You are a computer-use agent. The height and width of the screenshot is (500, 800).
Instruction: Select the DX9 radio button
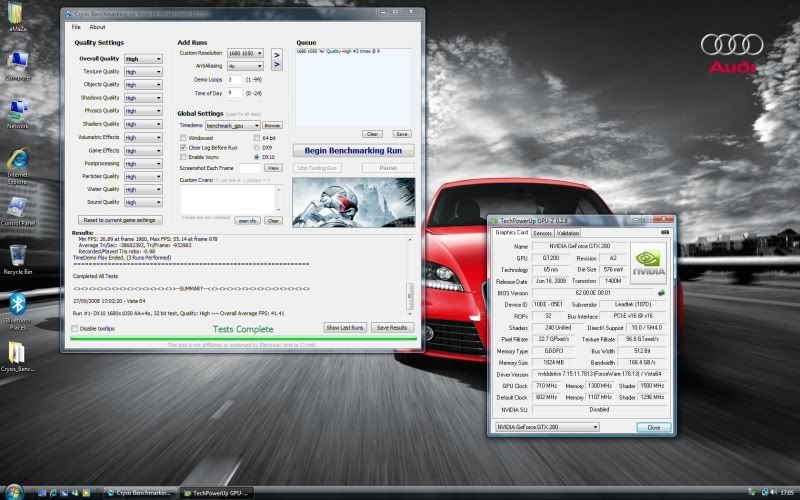255,147
